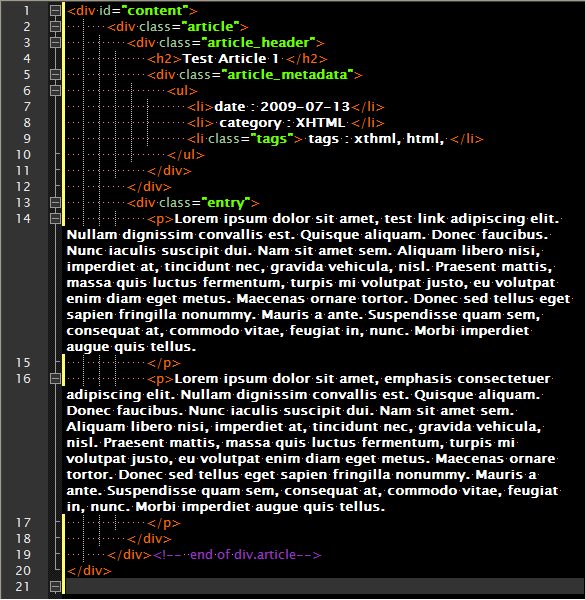Toggle the fold marker on line 21
The height and width of the screenshot is (600, 585).
click(x=55, y=587)
